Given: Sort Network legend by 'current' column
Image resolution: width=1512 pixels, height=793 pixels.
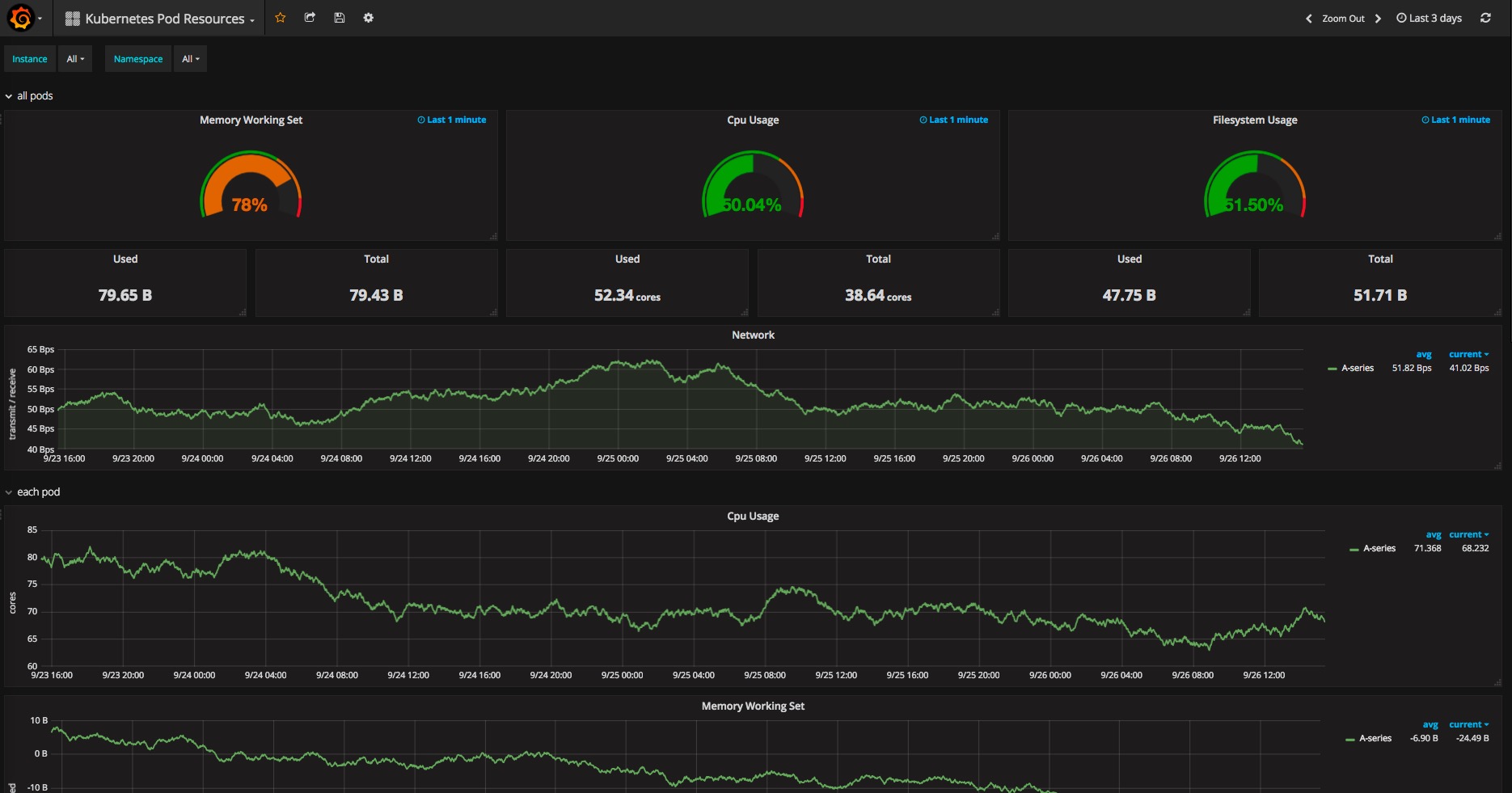Looking at the screenshot, I should click(x=1468, y=354).
